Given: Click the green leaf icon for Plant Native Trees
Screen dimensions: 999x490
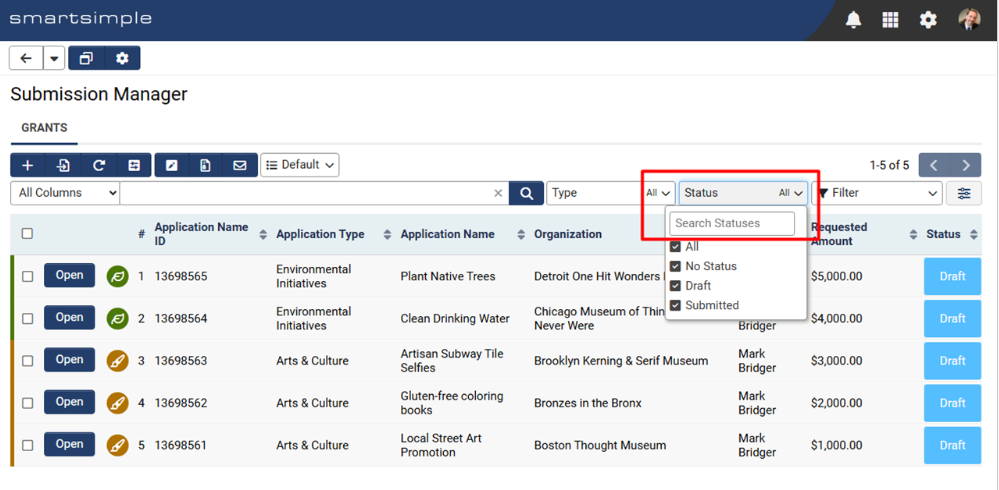Looking at the screenshot, I should (x=117, y=277).
